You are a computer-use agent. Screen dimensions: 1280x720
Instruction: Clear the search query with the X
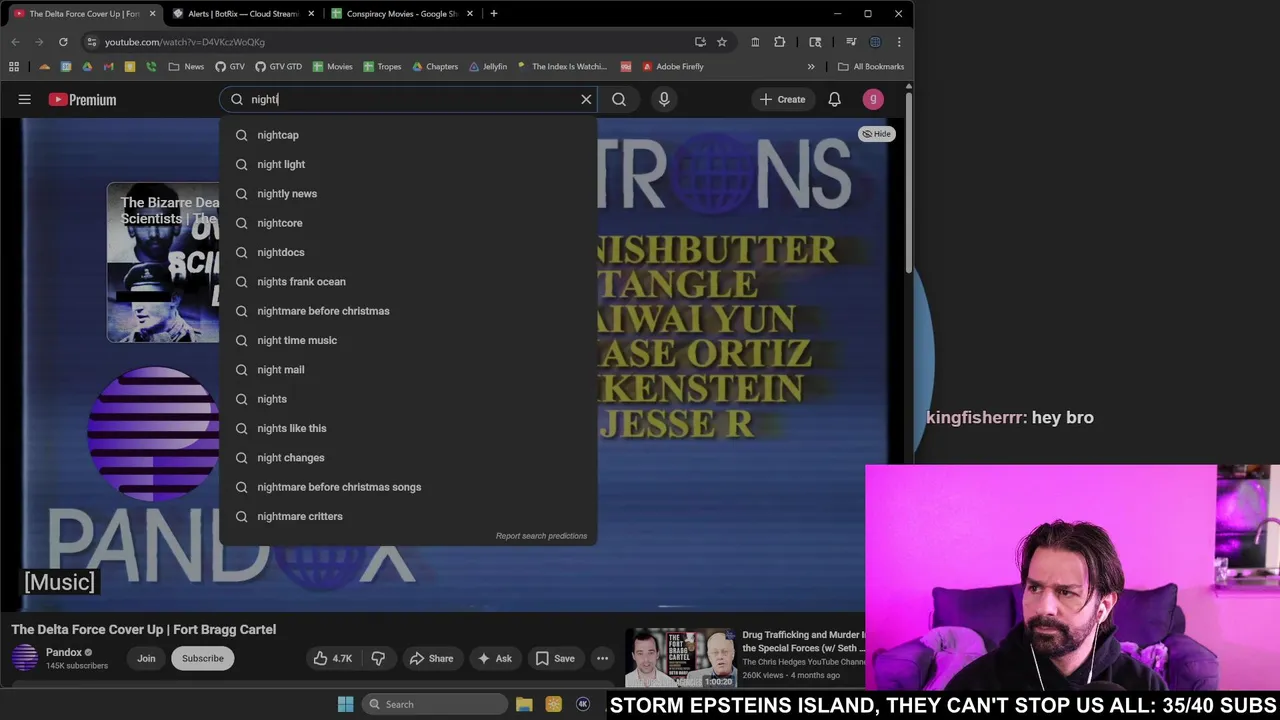pos(586,99)
